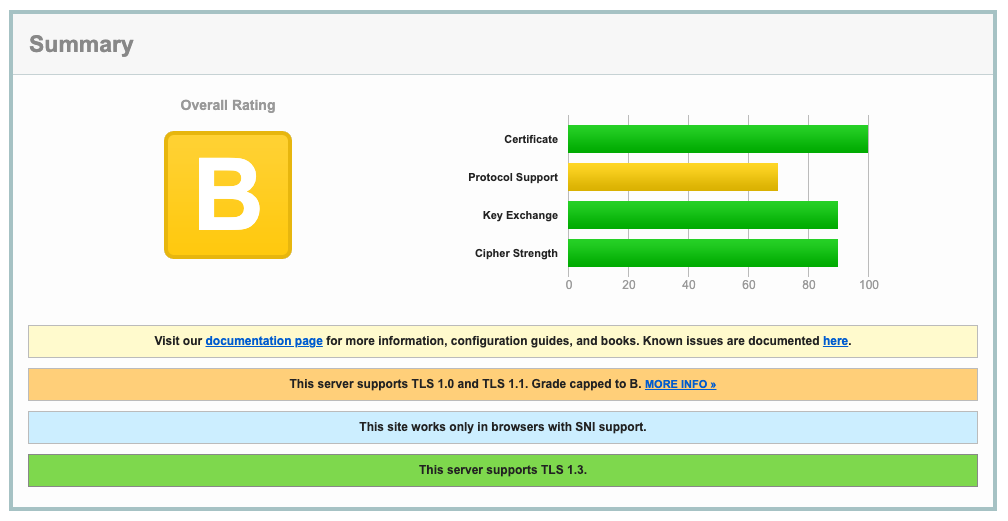The height and width of the screenshot is (521, 1008).
Task: Click the yellow Protocol Support bar
Action: 673,177
